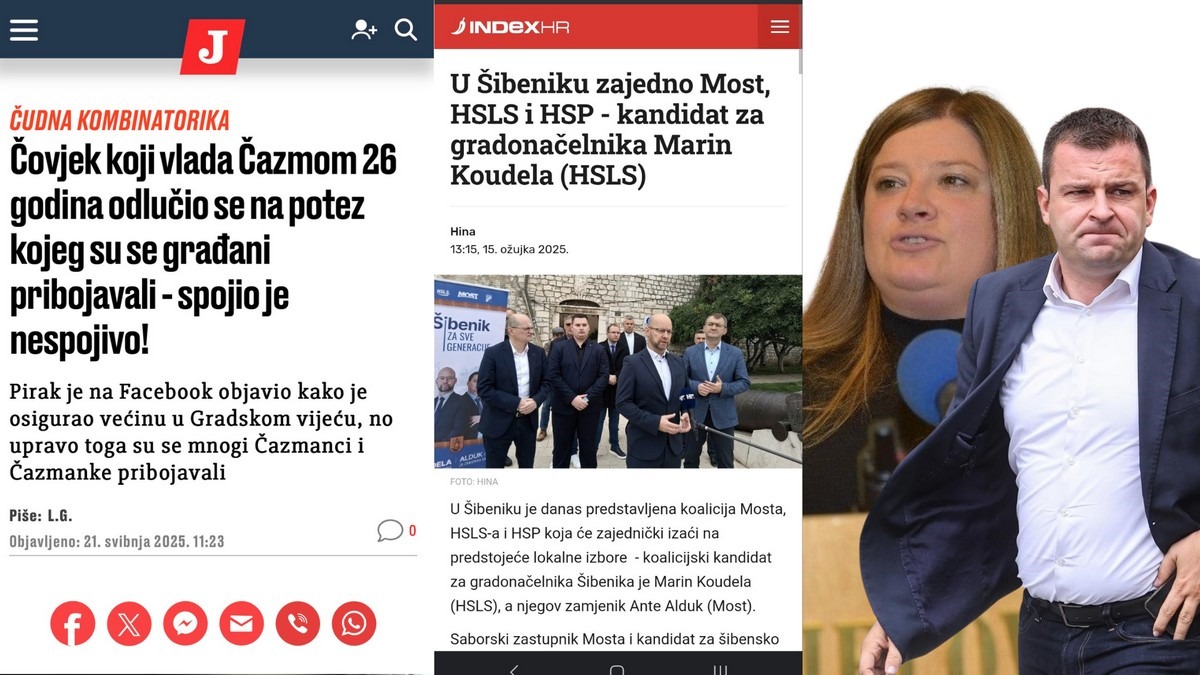Viewport: 1200px width, 675px height.
Task: Share article on X
Action: tap(129, 623)
